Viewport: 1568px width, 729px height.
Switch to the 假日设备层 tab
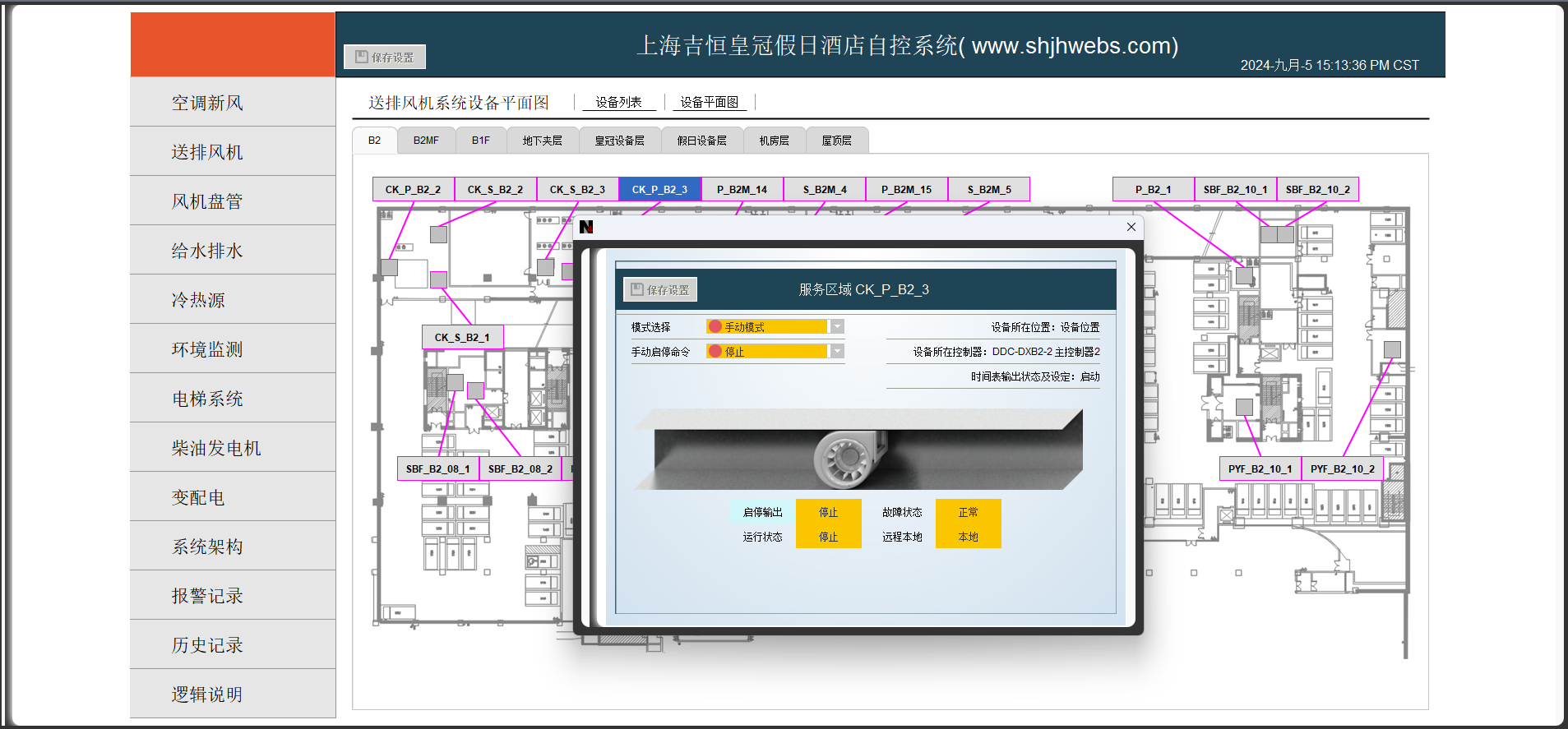coord(702,141)
